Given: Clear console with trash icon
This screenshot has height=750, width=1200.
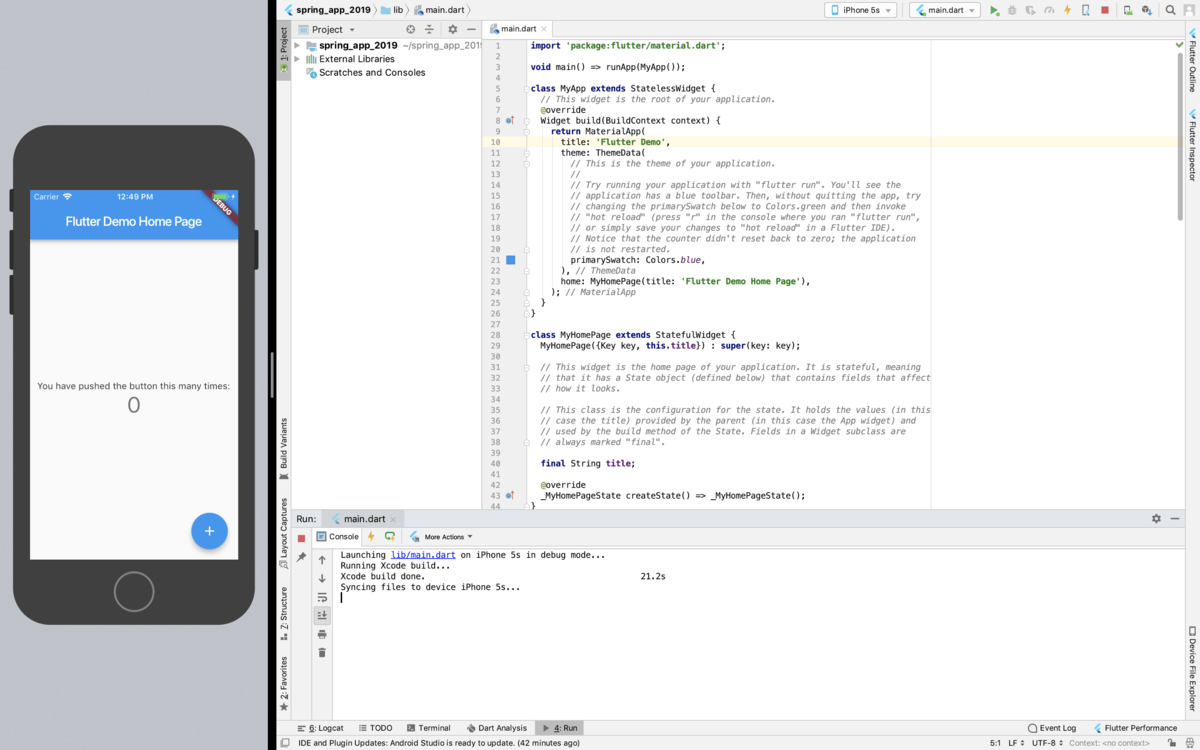Looking at the screenshot, I should click(x=322, y=653).
